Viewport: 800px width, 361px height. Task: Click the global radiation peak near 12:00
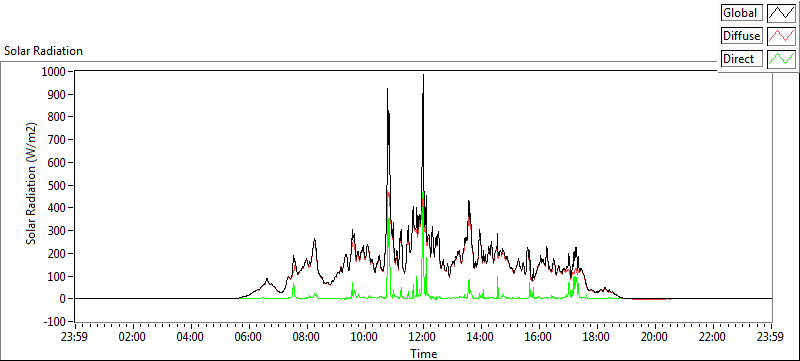pos(423,76)
